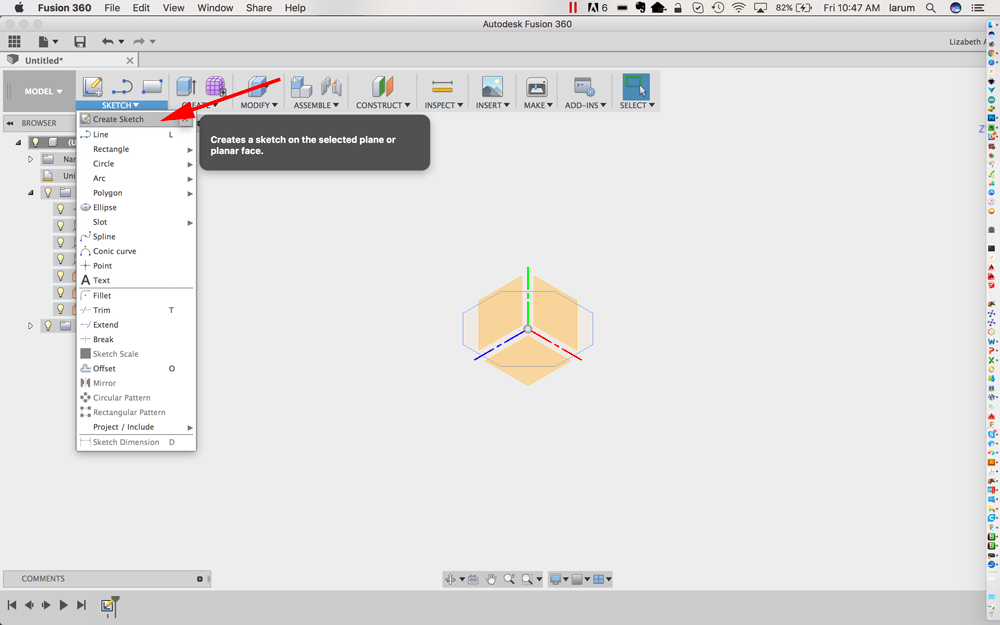The width and height of the screenshot is (1000, 625).
Task: Open the Circle submenu
Action: (136, 164)
